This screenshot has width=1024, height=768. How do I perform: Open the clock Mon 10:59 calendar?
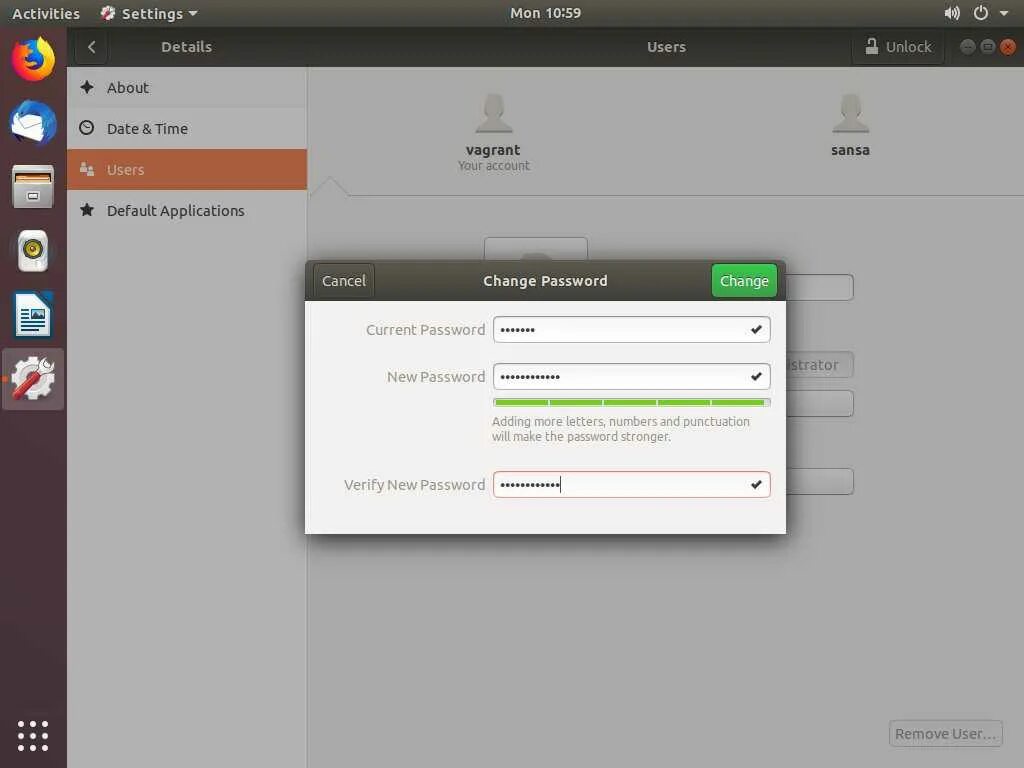(x=545, y=13)
